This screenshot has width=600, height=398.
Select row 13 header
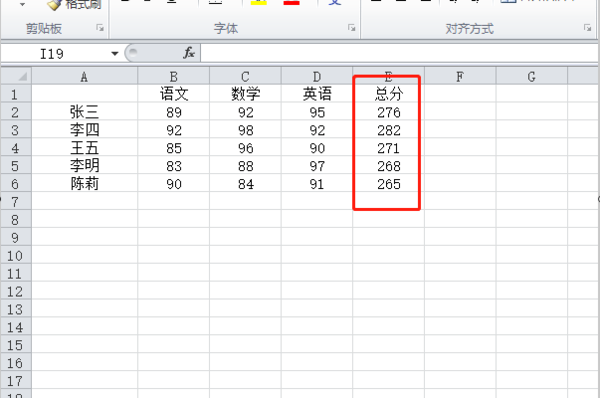(x=16, y=309)
